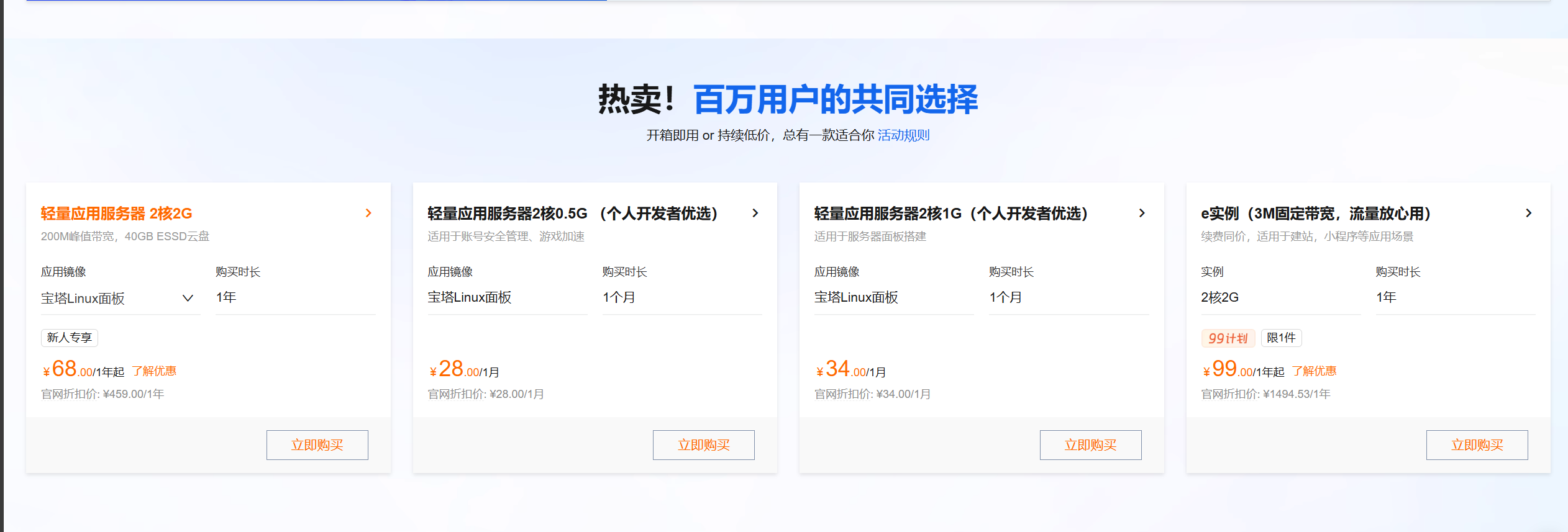Click the 限1件 tag
The image size is (1568, 532).
tap(1281, 338)
